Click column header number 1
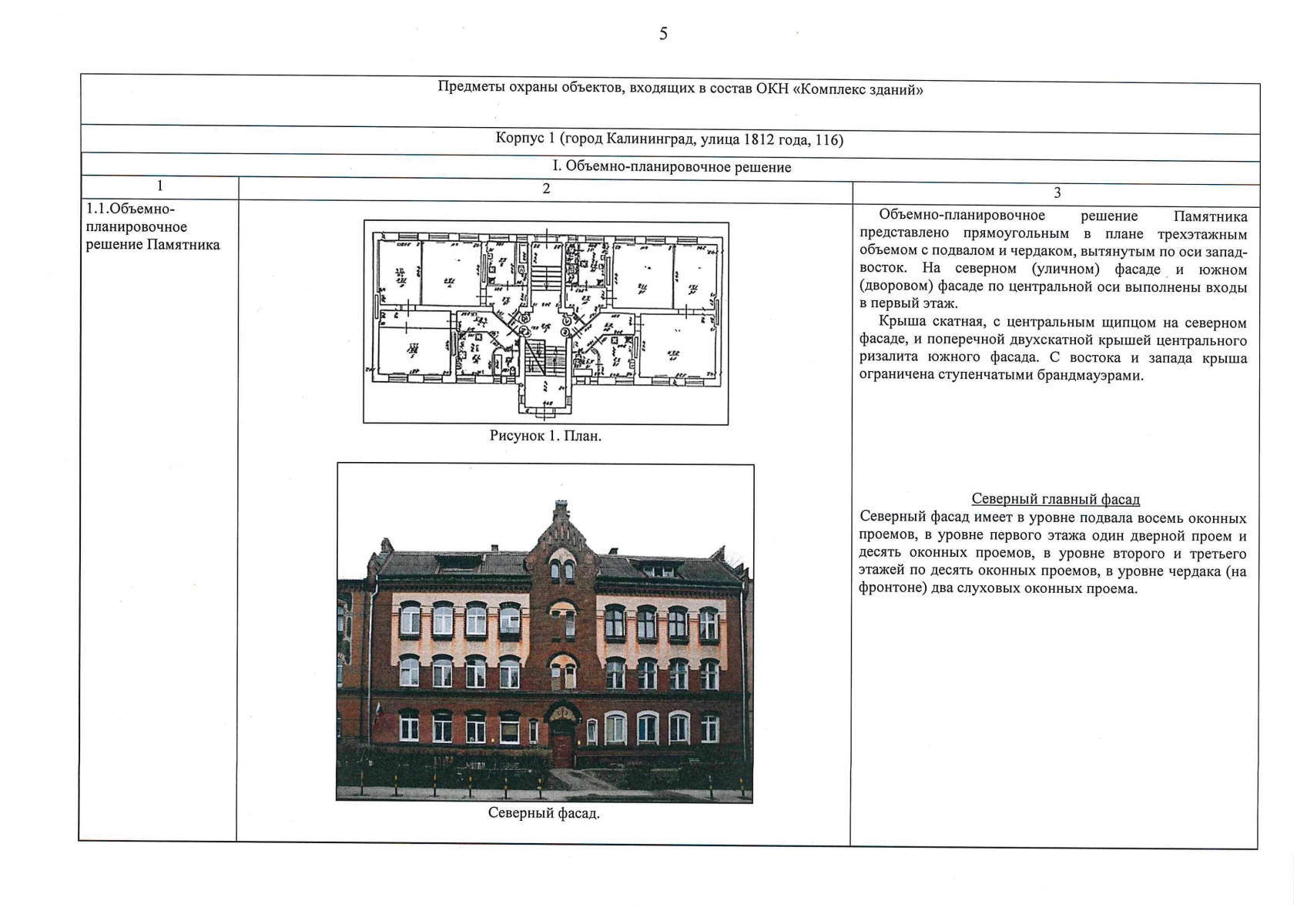 [x=159, y=186]
